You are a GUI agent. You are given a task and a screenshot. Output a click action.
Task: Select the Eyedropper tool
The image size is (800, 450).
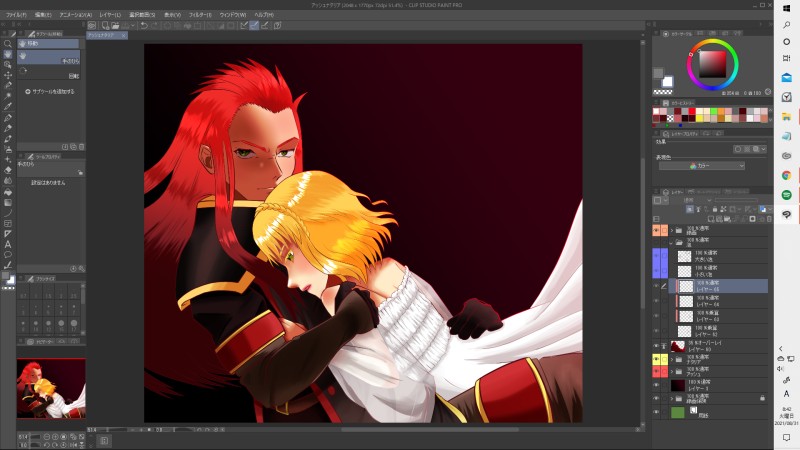(x=8, y=107)
